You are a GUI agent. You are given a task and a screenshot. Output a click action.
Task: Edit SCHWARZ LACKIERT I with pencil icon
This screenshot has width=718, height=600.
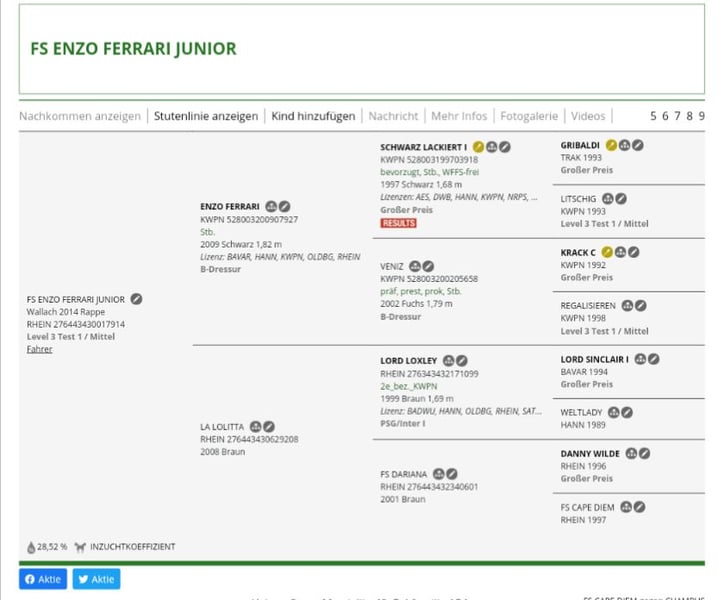(505, 147)
